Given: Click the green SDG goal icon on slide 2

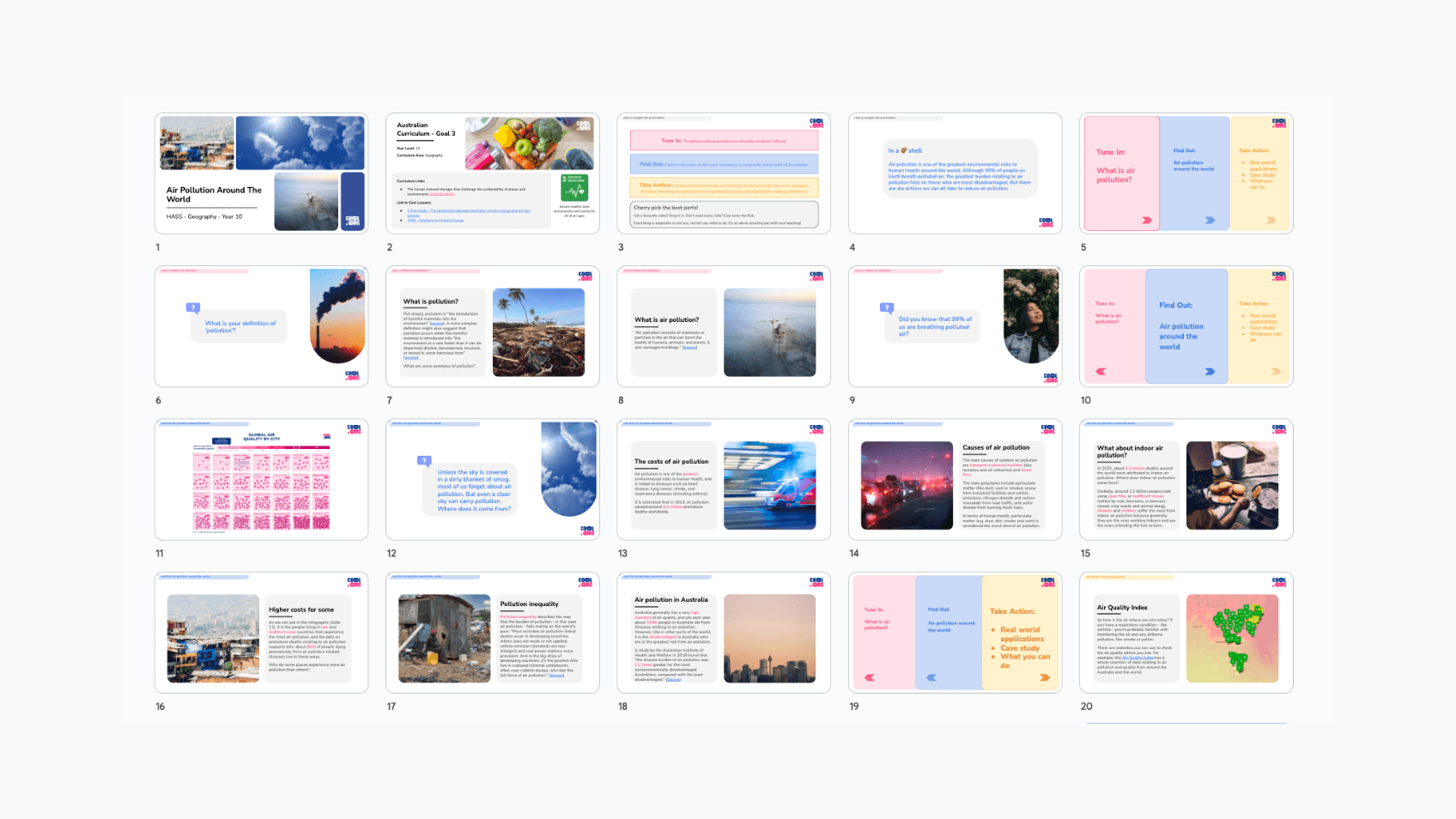Looking at the screenshot, I should click(574, 188).
